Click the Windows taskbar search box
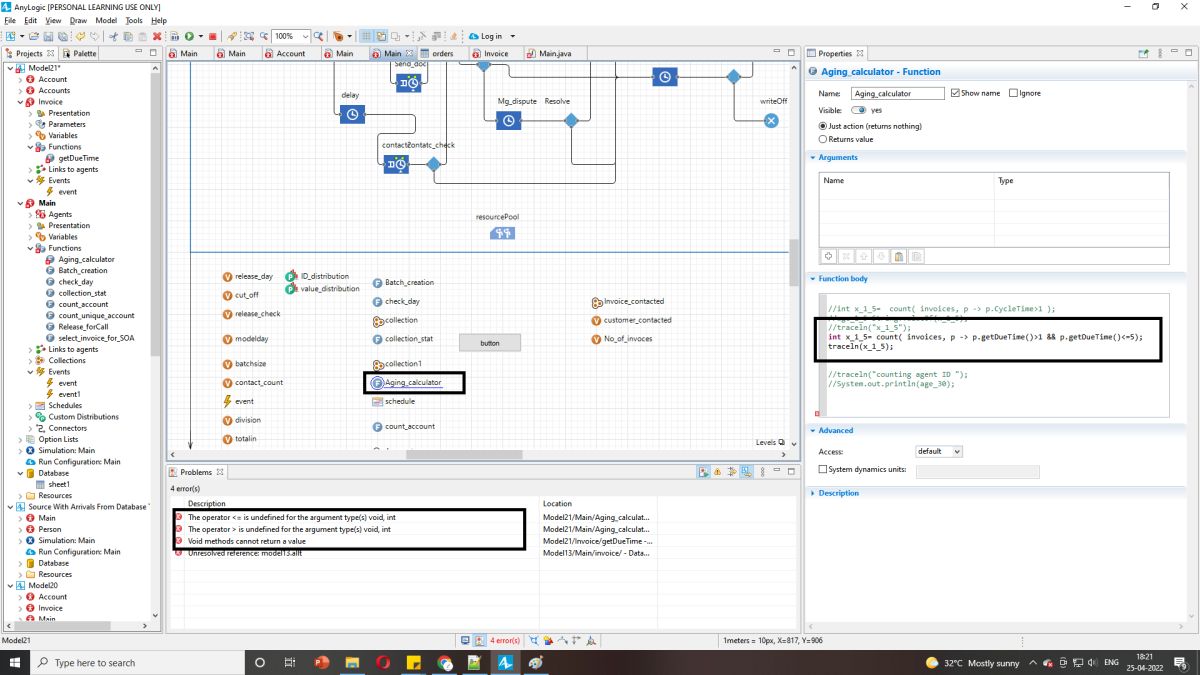 [x=139, y=662]
